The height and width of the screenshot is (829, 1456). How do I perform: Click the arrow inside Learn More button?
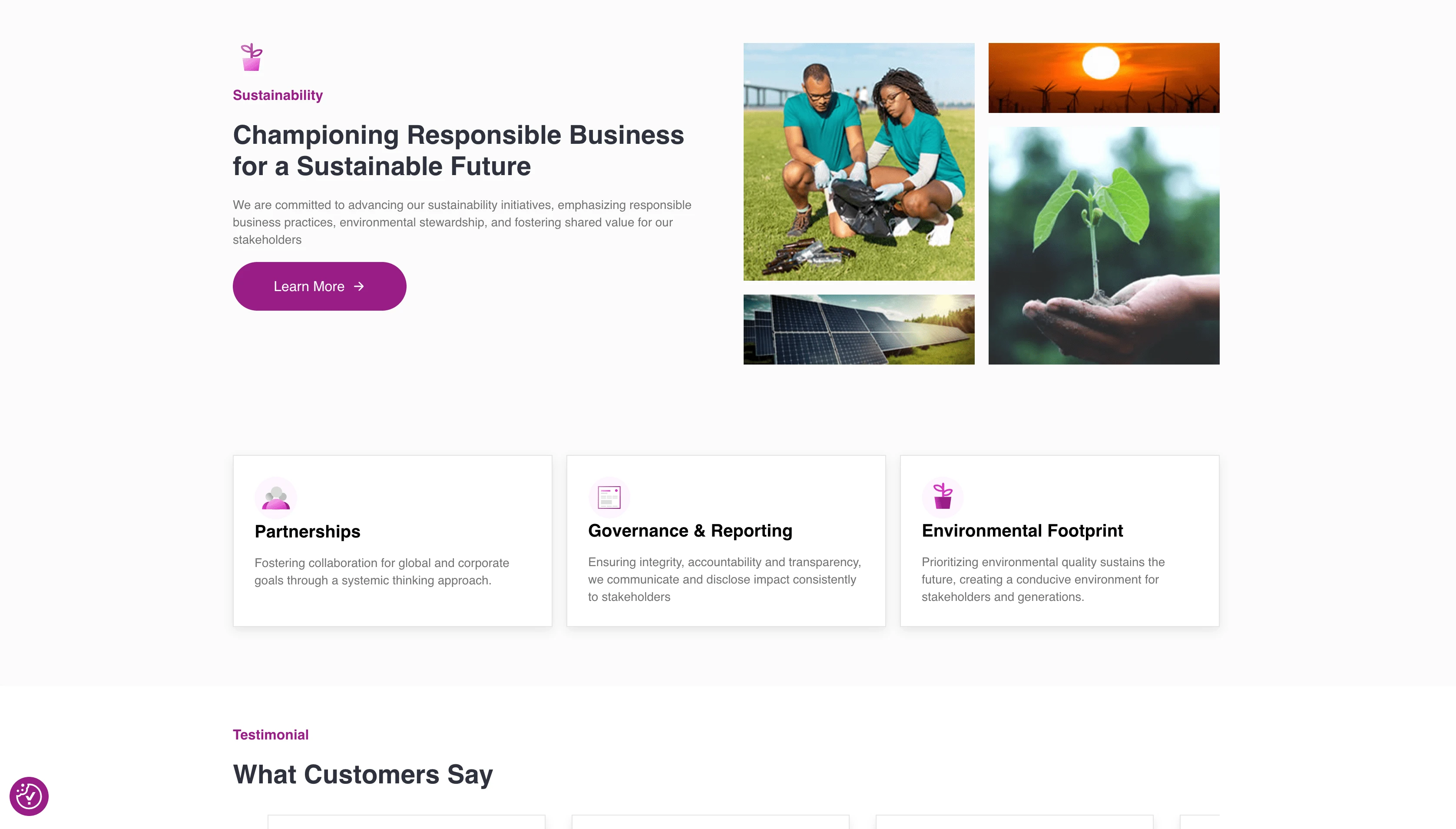(359, 286)
